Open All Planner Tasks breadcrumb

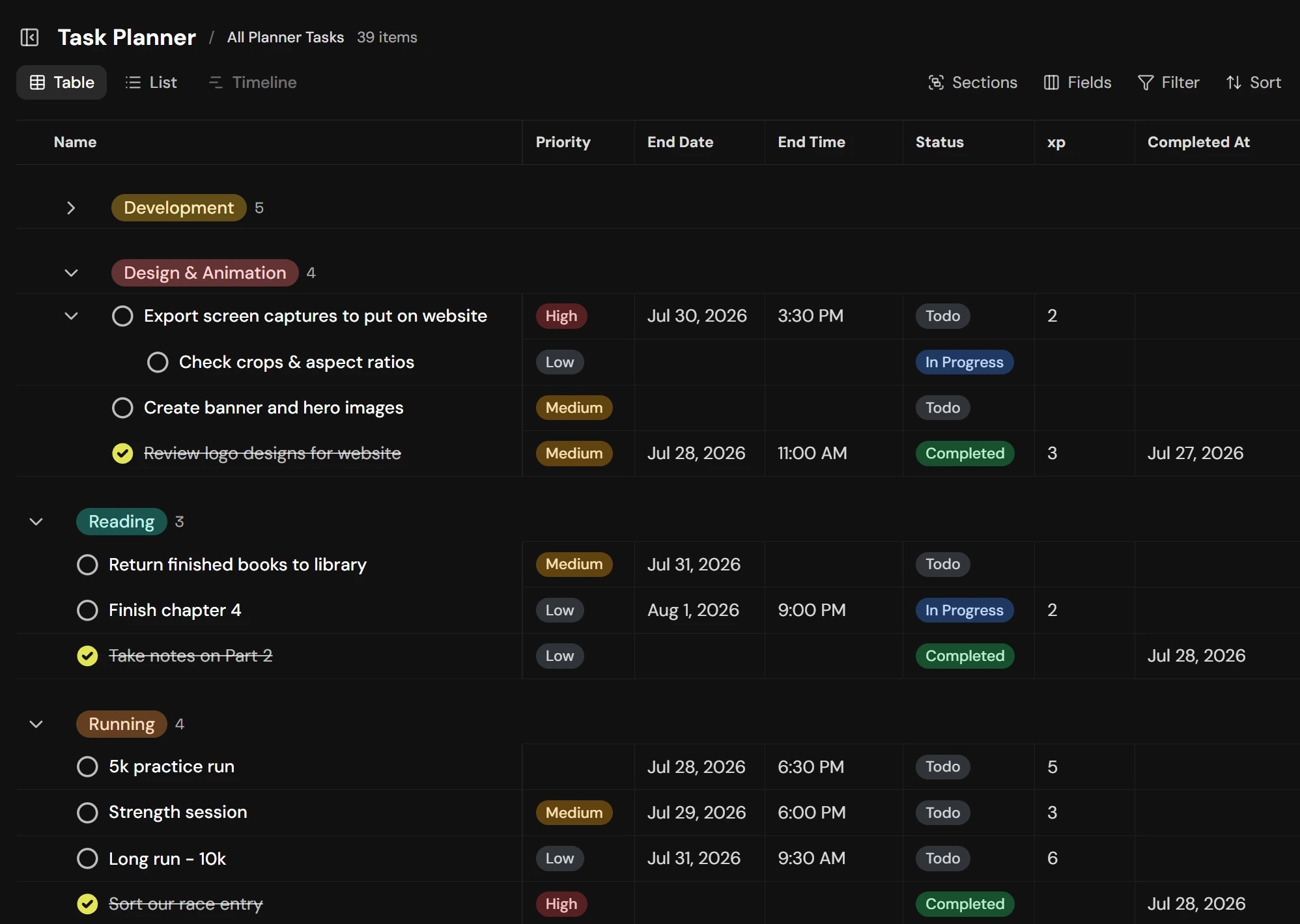click(x=285, y=37)
